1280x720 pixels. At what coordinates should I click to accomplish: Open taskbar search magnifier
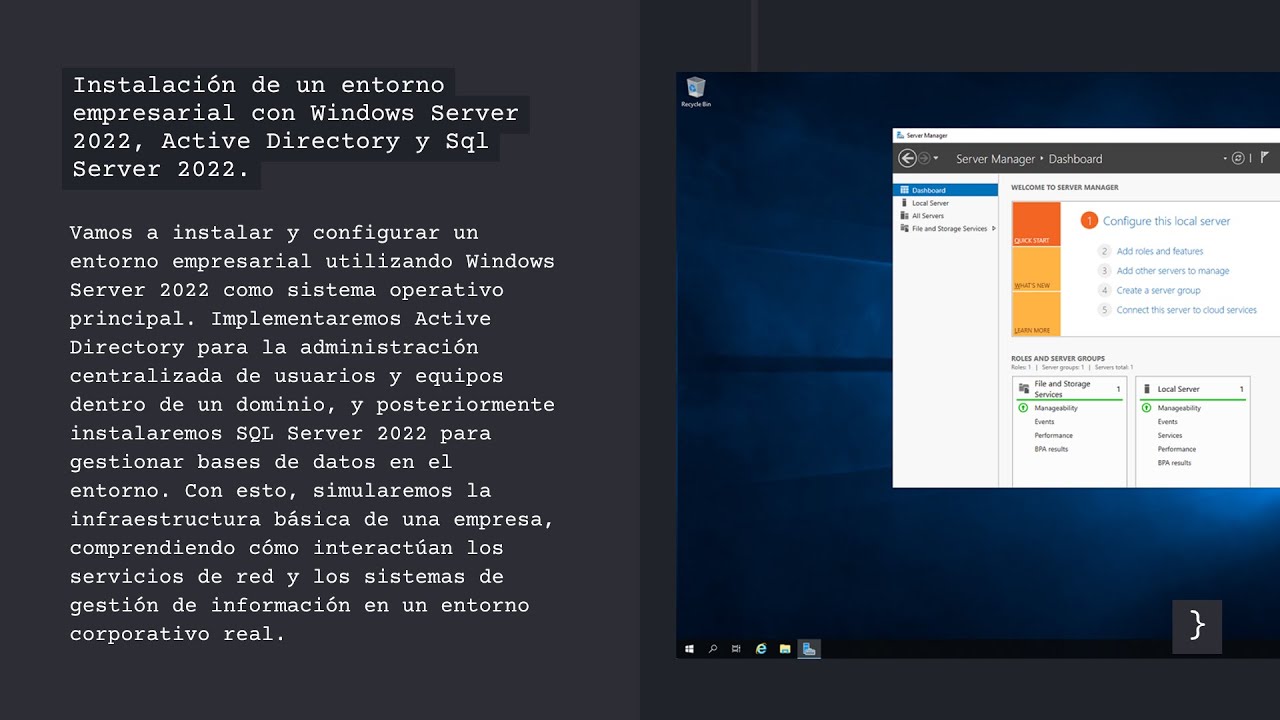click(x=713, y=649)
